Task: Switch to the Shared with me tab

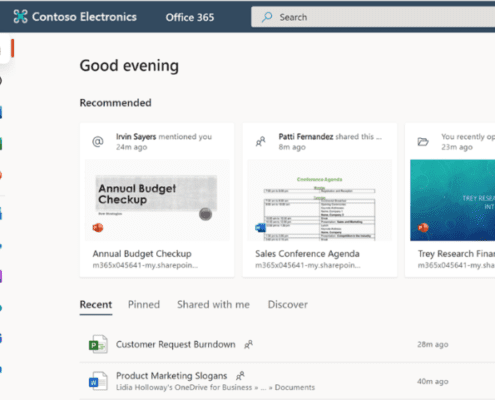Action: [213, 305]
